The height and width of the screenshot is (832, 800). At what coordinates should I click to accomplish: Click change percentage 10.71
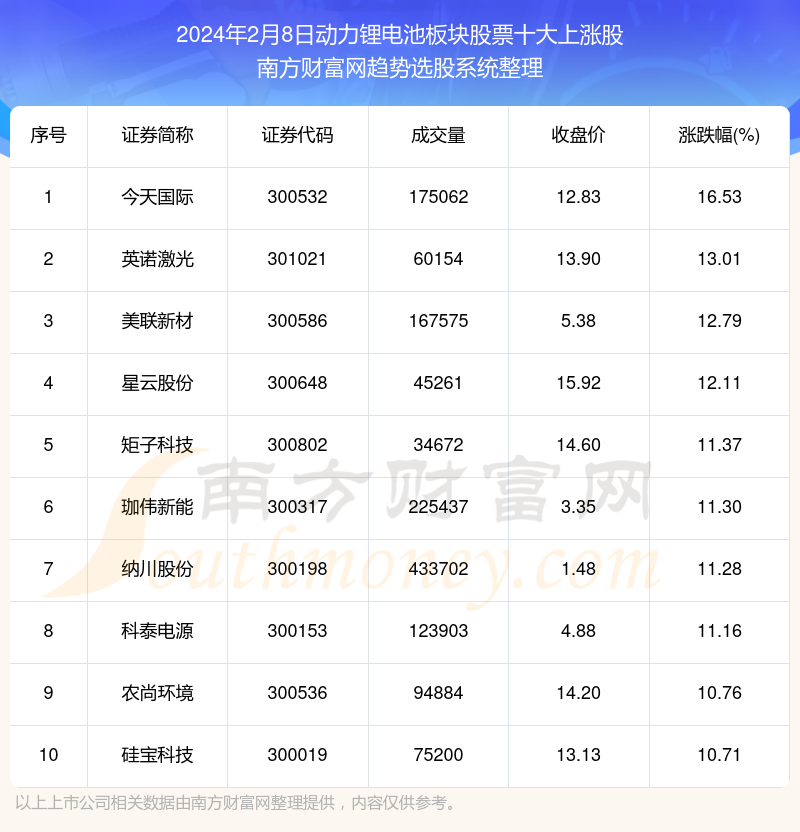pos(719,755)
